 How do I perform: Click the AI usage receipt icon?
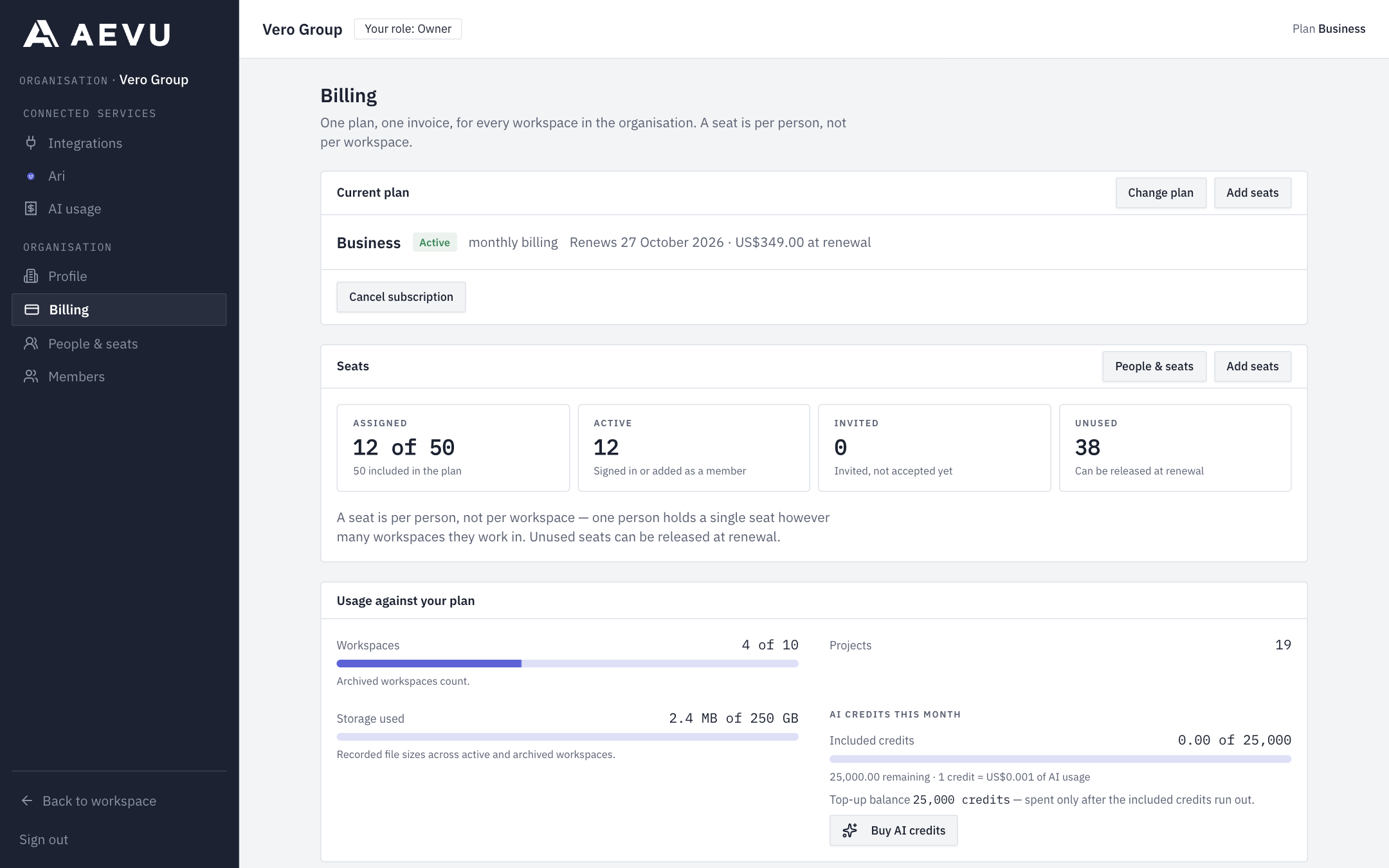[31, 208]
